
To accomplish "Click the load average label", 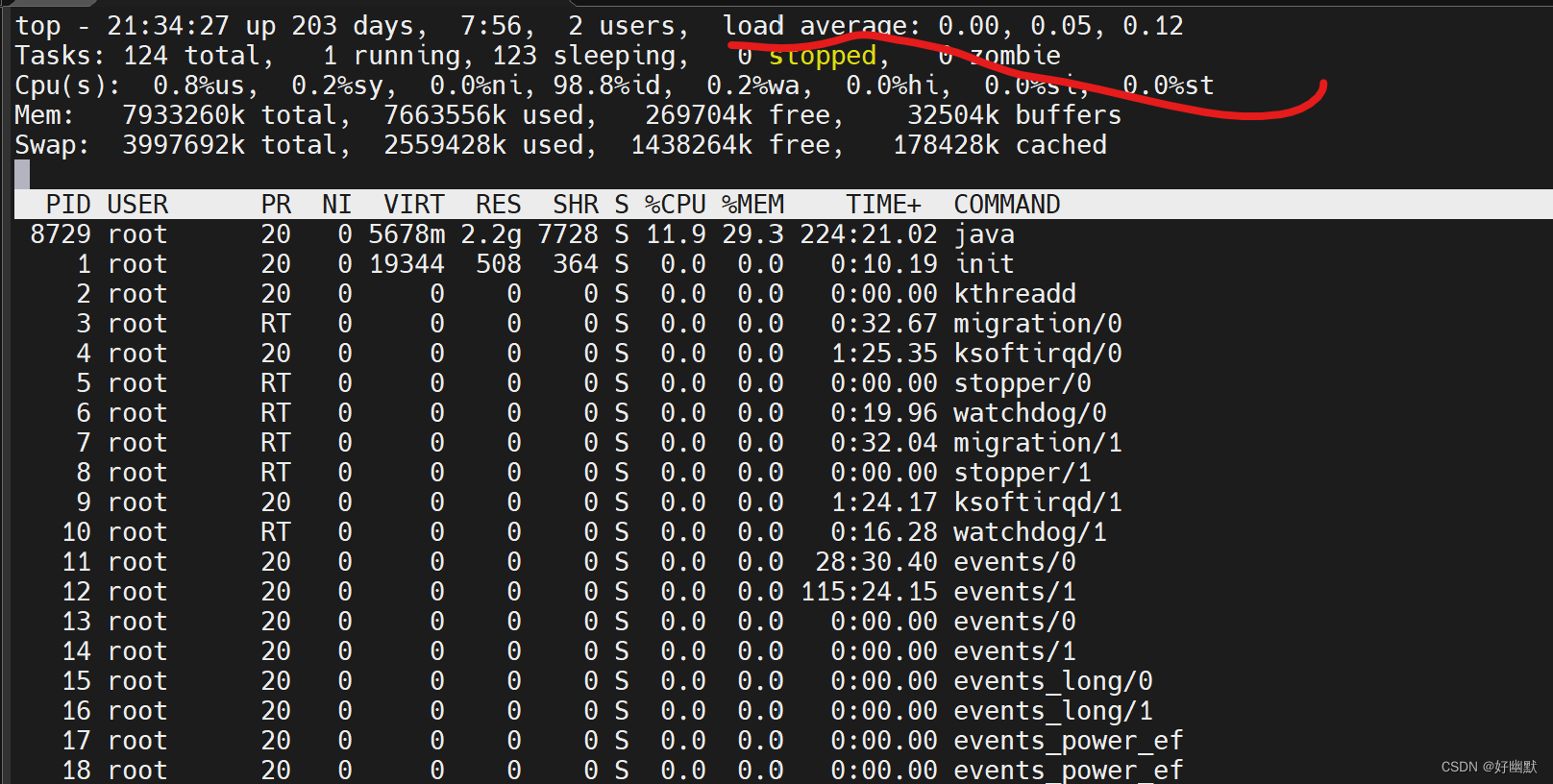I will 822,26.
